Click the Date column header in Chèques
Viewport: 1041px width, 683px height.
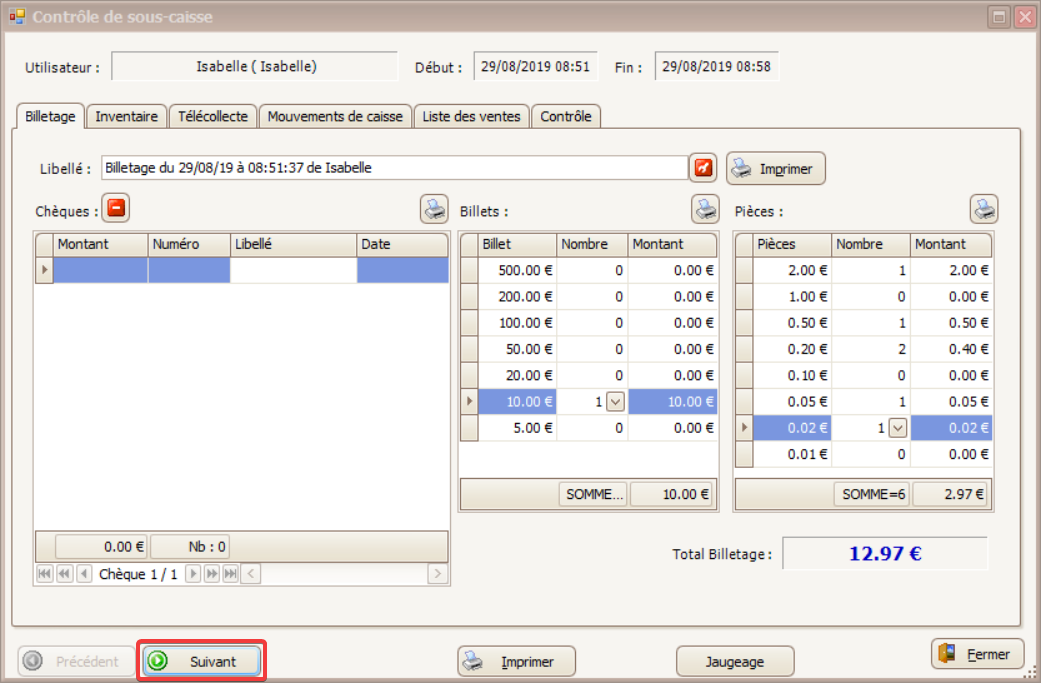[403, 244]
